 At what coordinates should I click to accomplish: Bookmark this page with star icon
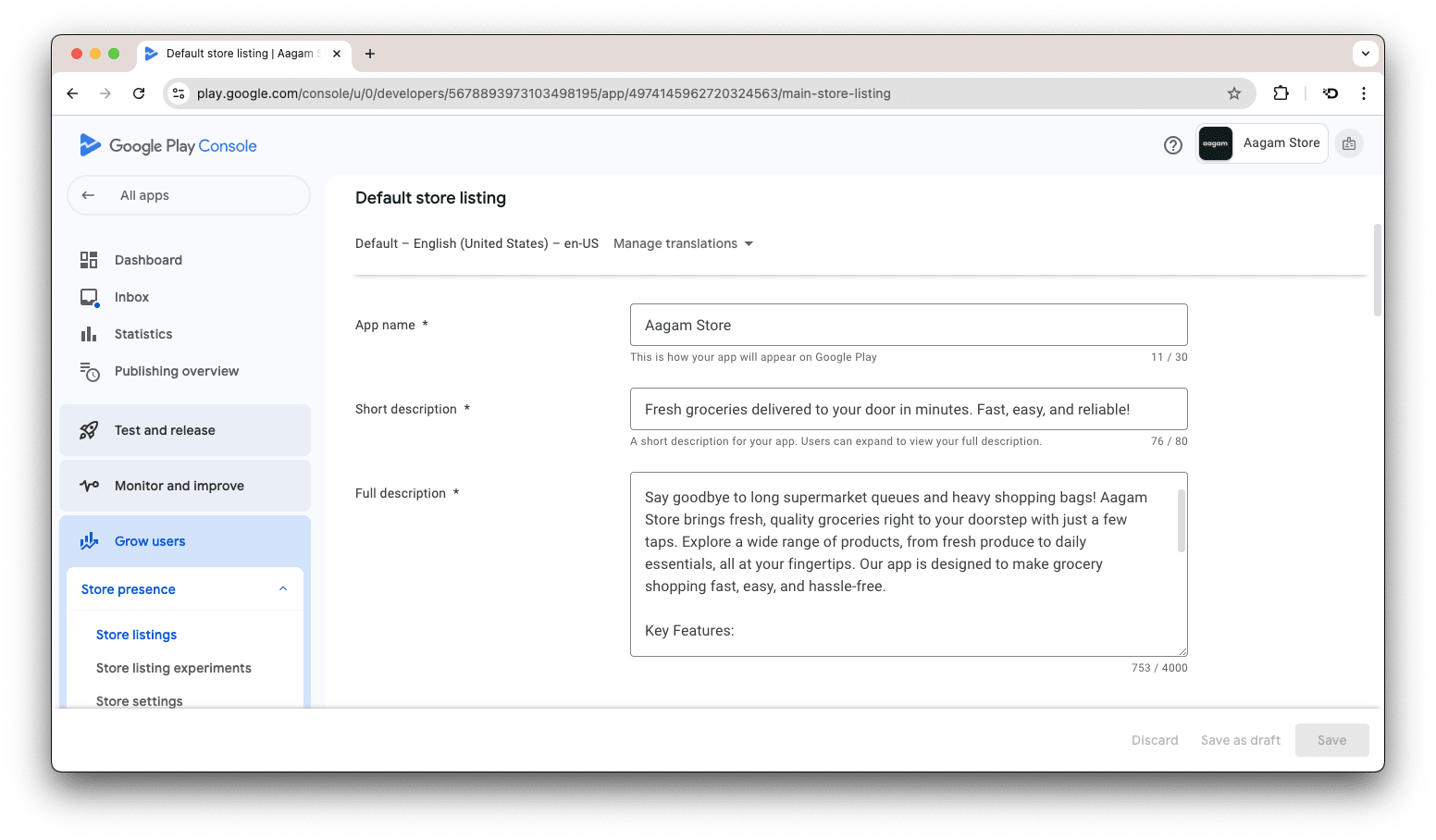1233,93
